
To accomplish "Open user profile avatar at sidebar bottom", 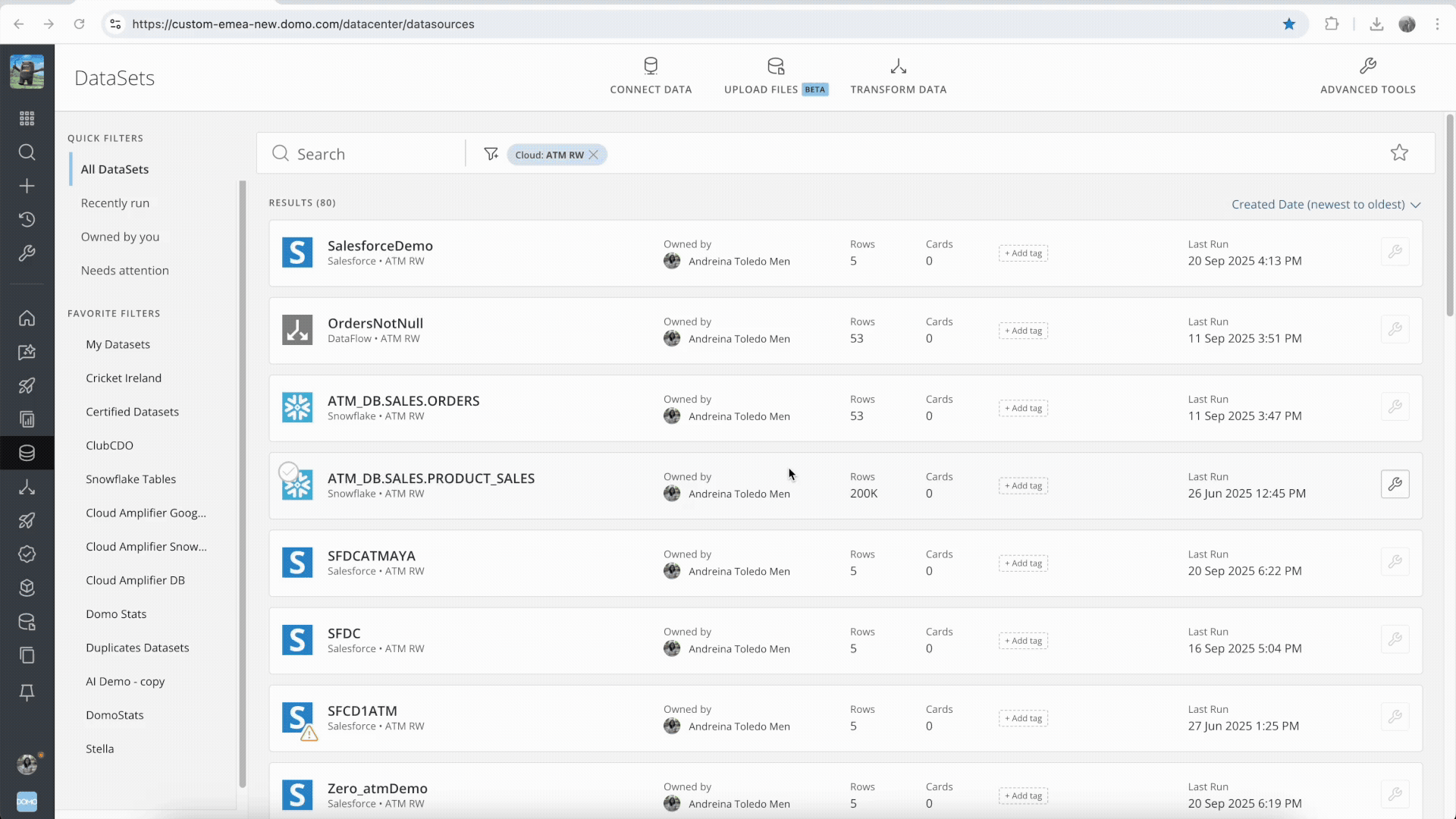I will (27, 764).
